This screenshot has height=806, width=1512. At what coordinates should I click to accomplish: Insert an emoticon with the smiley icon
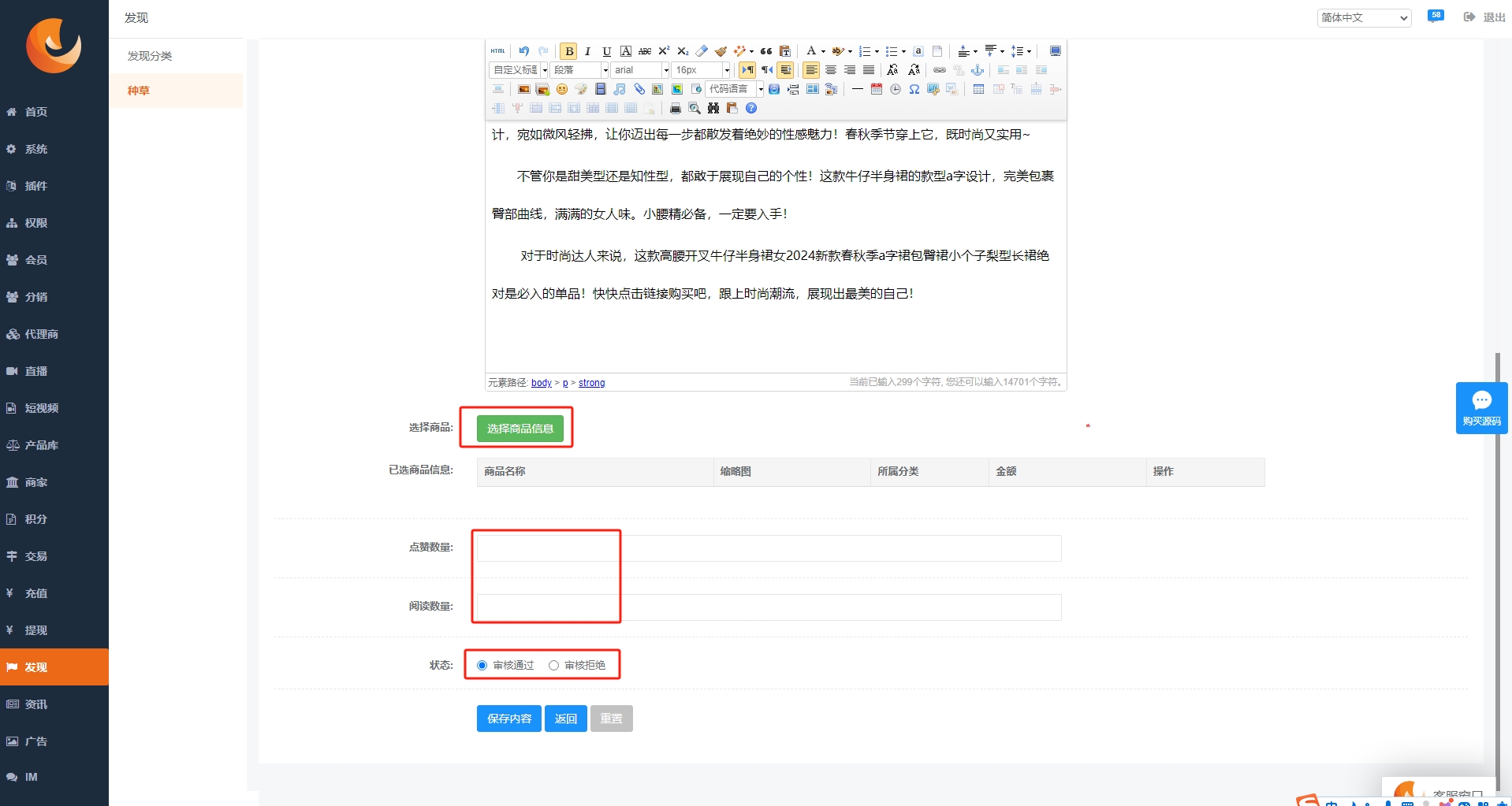tap(561, 89)
